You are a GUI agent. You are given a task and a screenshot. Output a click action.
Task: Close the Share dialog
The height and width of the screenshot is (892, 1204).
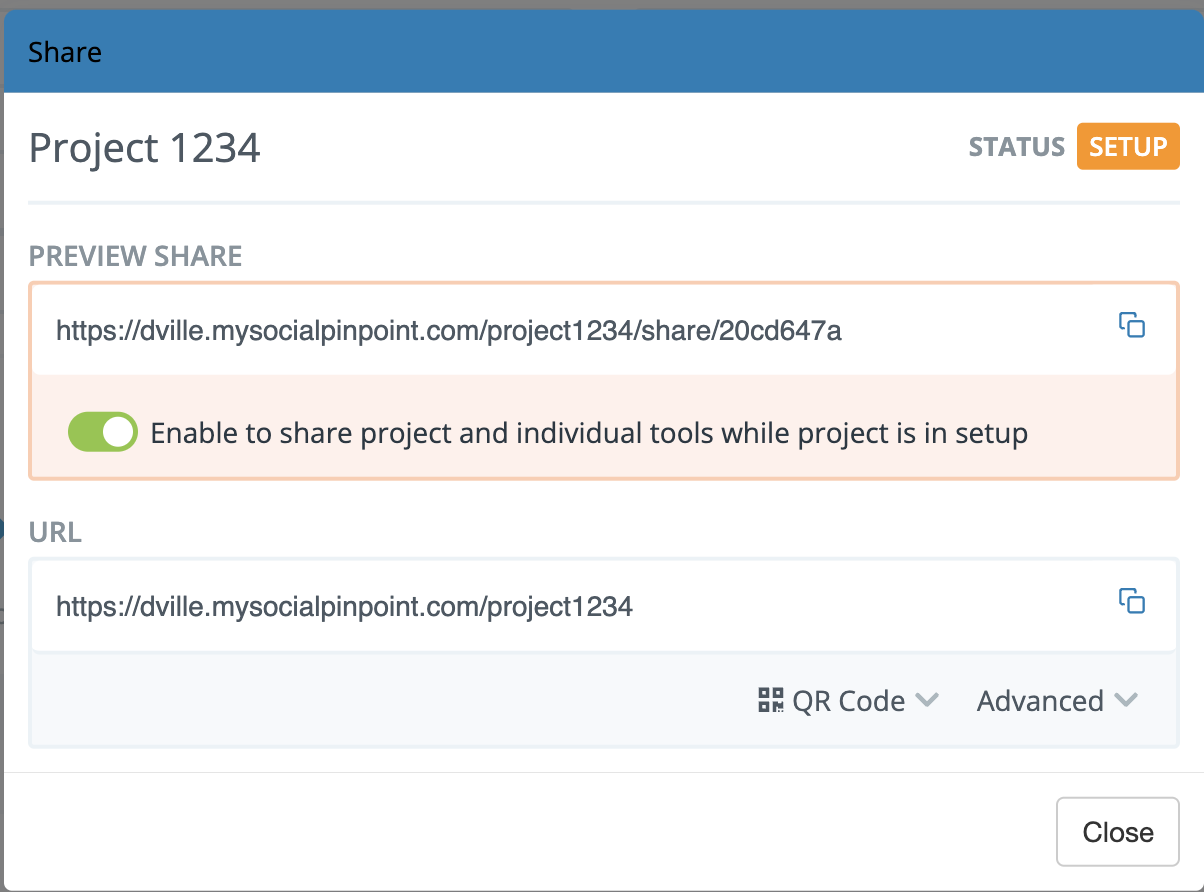point(1117,831)
